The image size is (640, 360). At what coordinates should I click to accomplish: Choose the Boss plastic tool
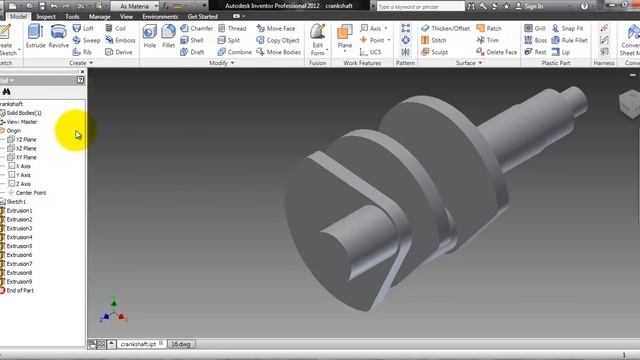point(535,40)
